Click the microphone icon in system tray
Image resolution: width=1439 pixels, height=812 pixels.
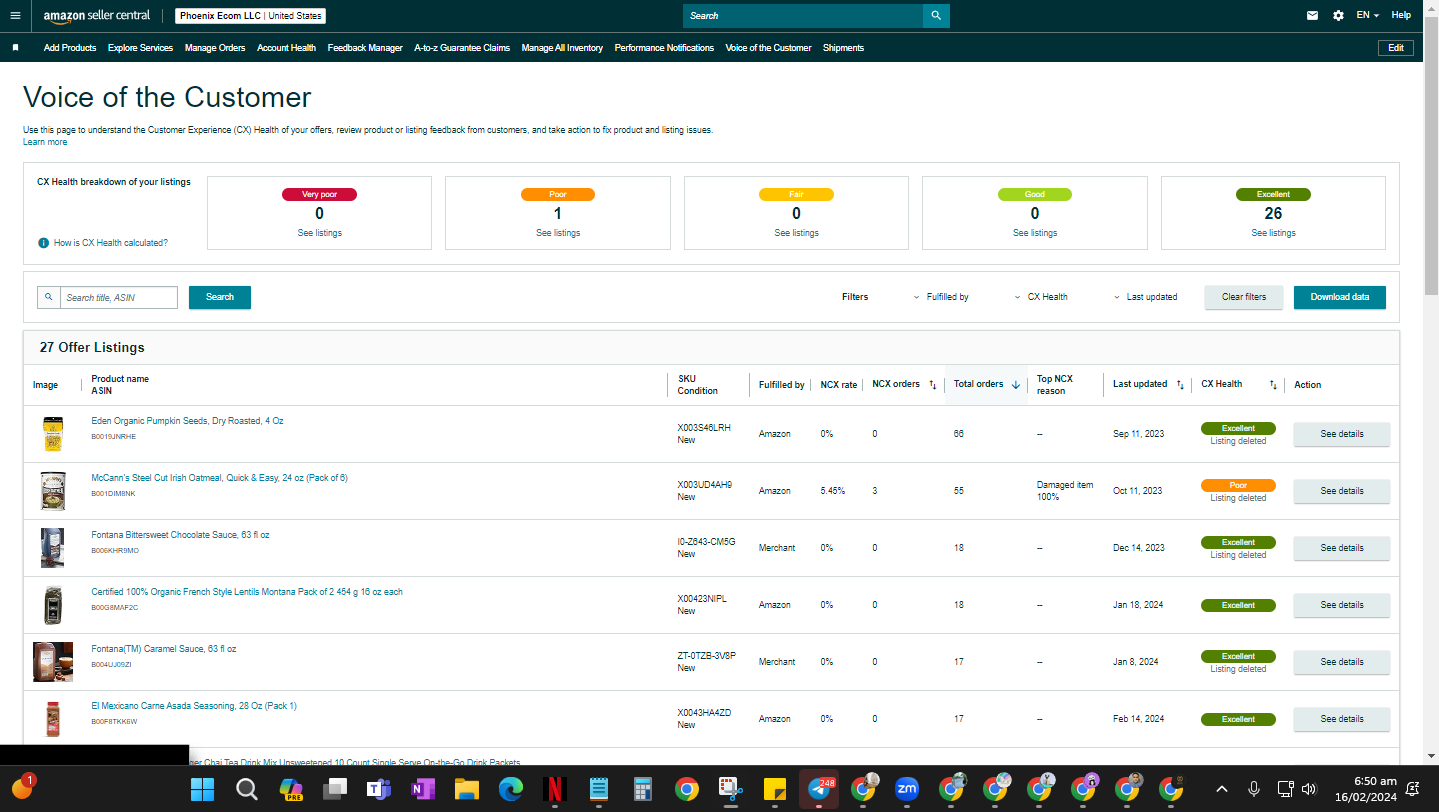(x=1253, y=789)
